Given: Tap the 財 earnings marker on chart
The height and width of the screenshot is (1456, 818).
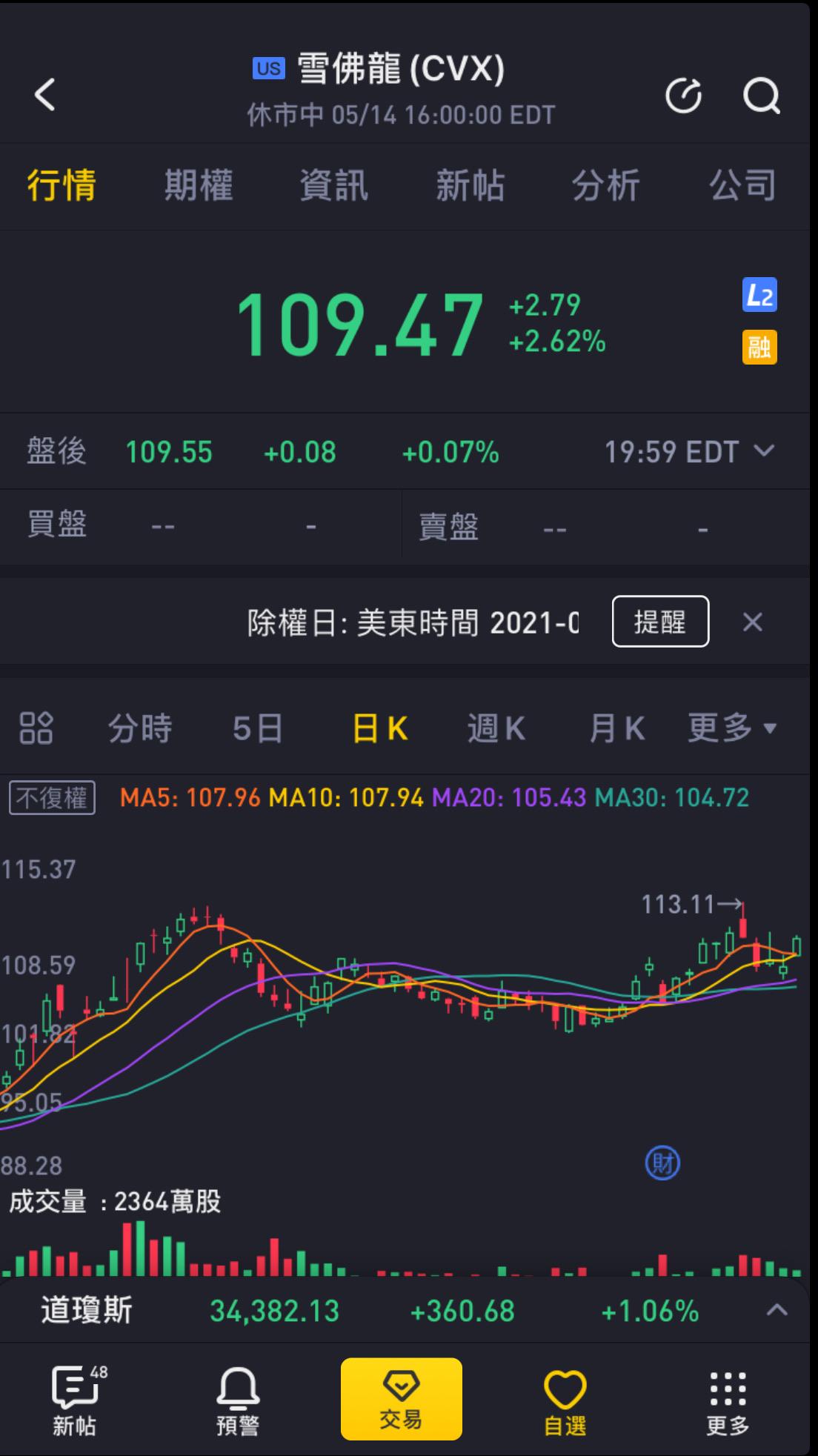Looking at the screenshot, I should point(662,1163).
